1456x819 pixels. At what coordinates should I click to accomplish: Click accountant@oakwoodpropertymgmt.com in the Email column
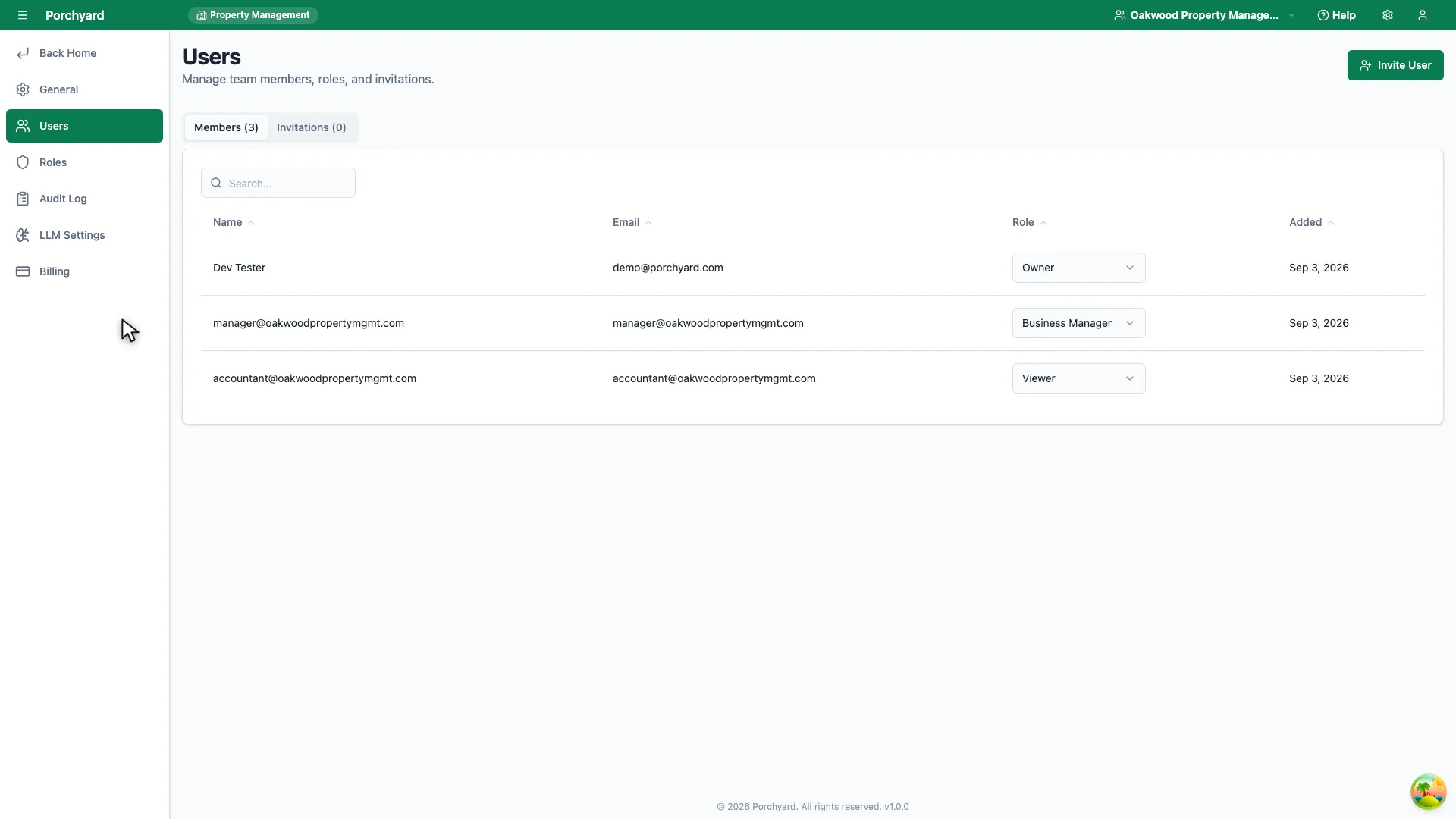click(714, 378)
